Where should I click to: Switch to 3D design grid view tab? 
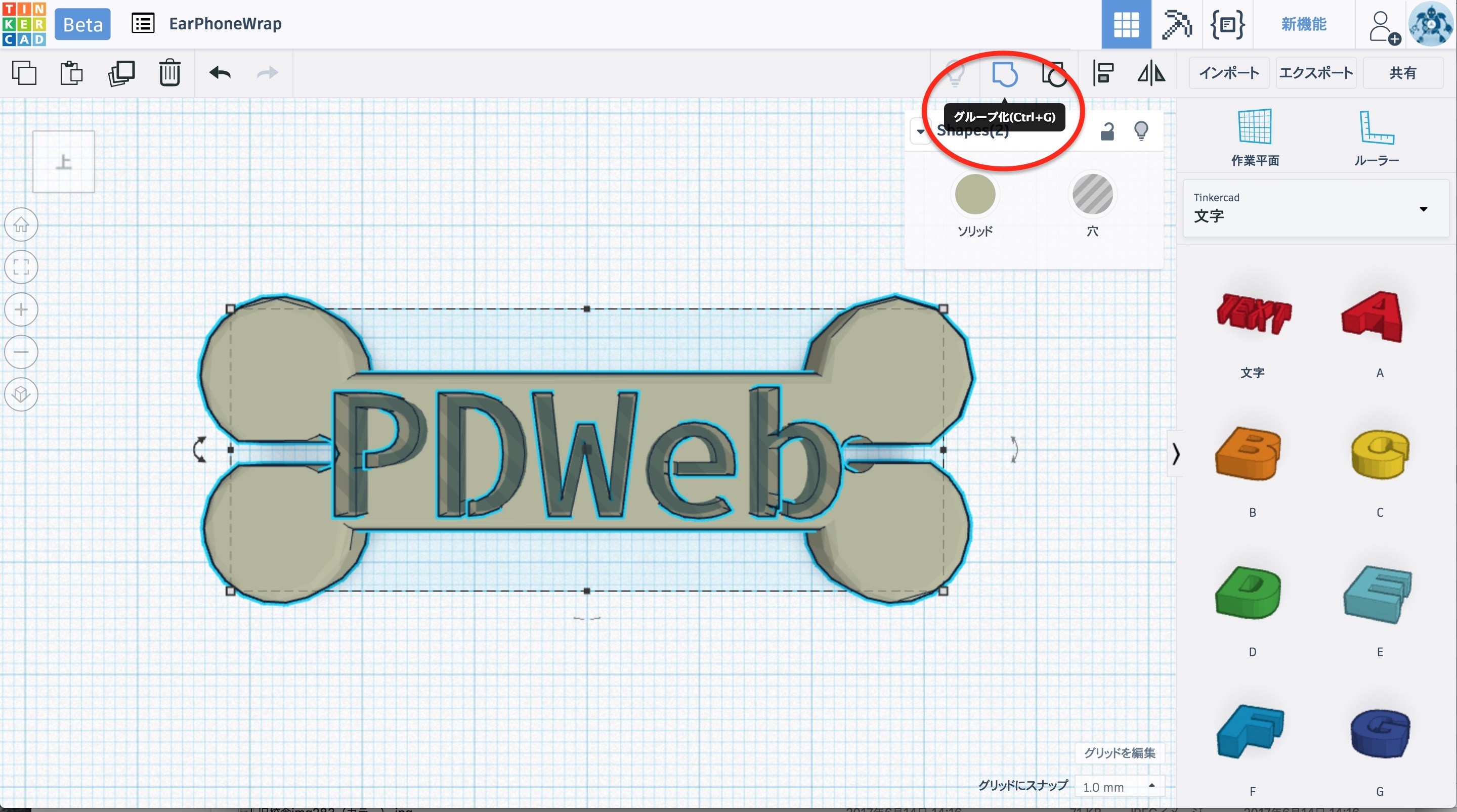(x=1126, y=24)
